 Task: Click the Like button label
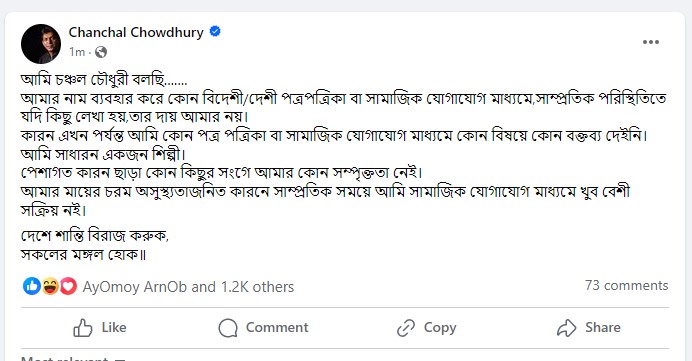click(114, 327)
